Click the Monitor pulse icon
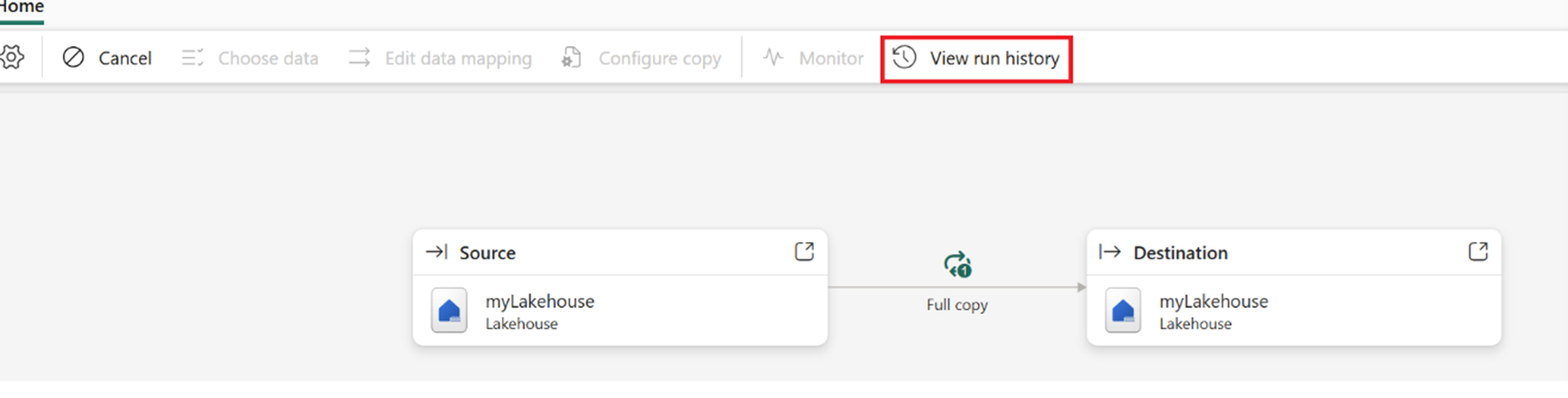The width and height of the screenshot is (1568, 398). tap(774, 58)
